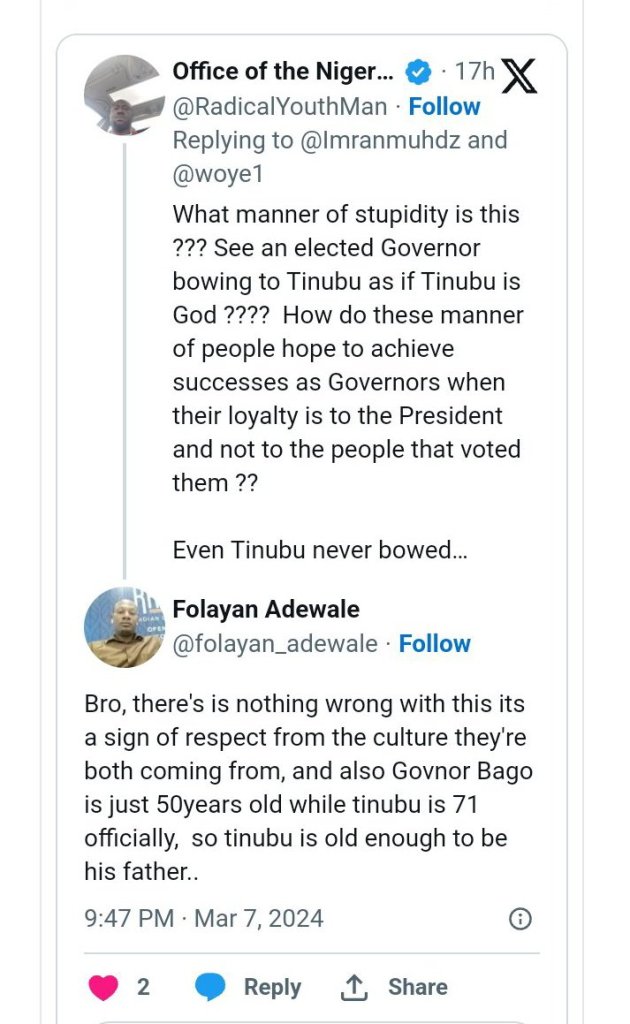Click the share upload arrow icon
630x1024 pixels.
tap(354, 987)
